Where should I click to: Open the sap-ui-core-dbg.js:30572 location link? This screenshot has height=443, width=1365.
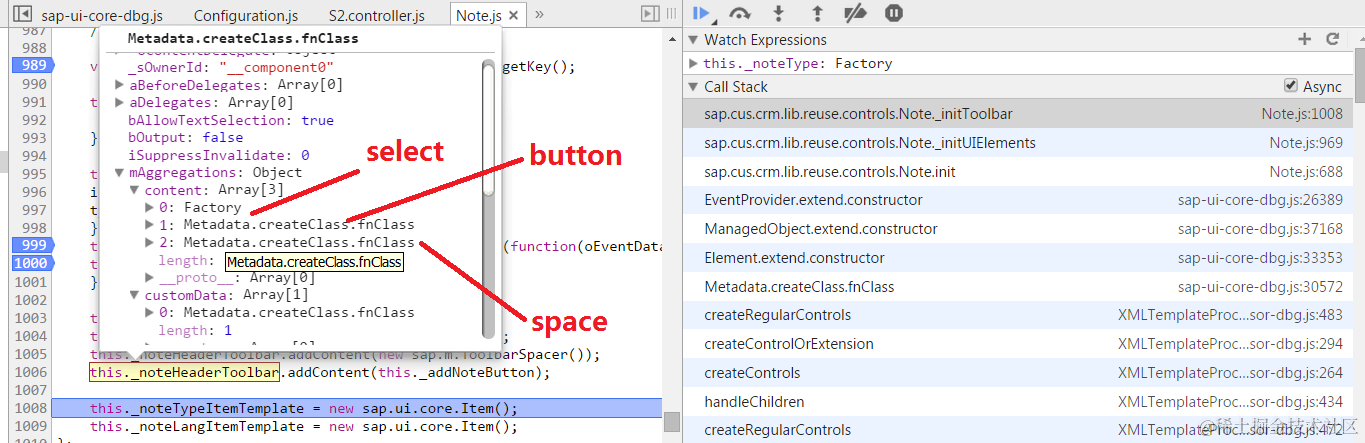(x=1260, y=287)
